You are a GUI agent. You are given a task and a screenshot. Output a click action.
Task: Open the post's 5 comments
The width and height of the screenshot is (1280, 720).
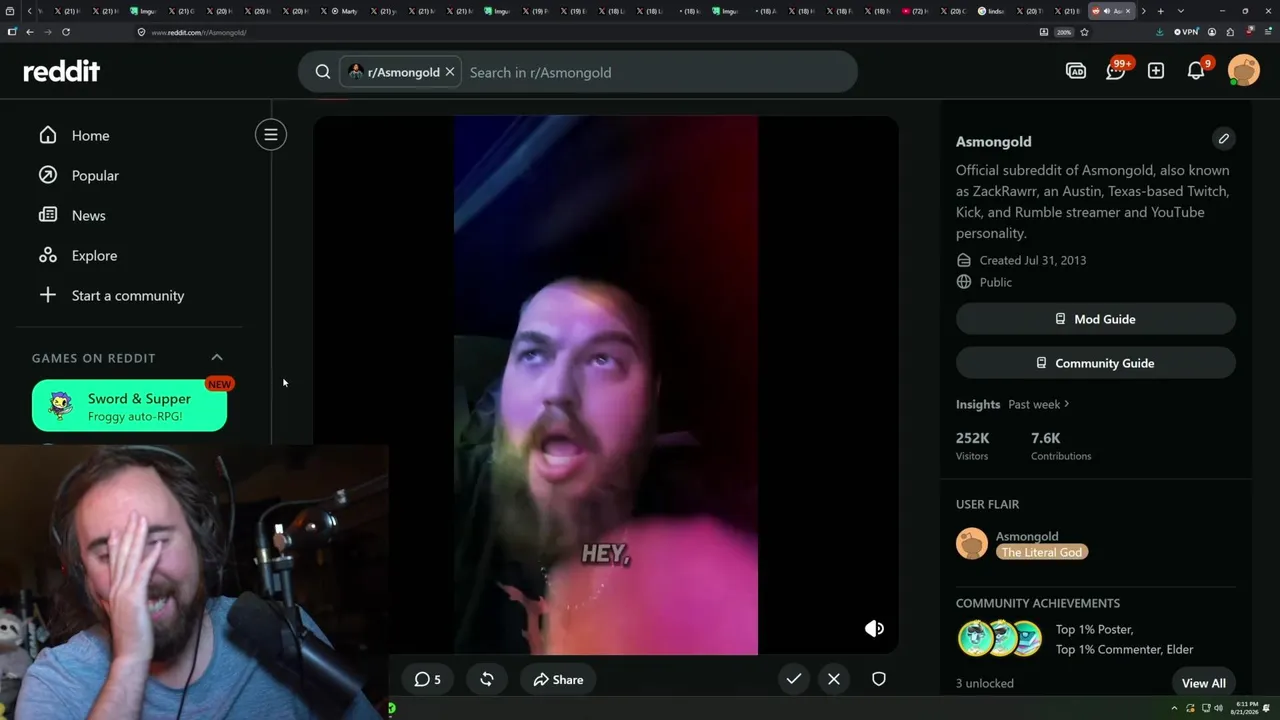[x=427, y=679]
